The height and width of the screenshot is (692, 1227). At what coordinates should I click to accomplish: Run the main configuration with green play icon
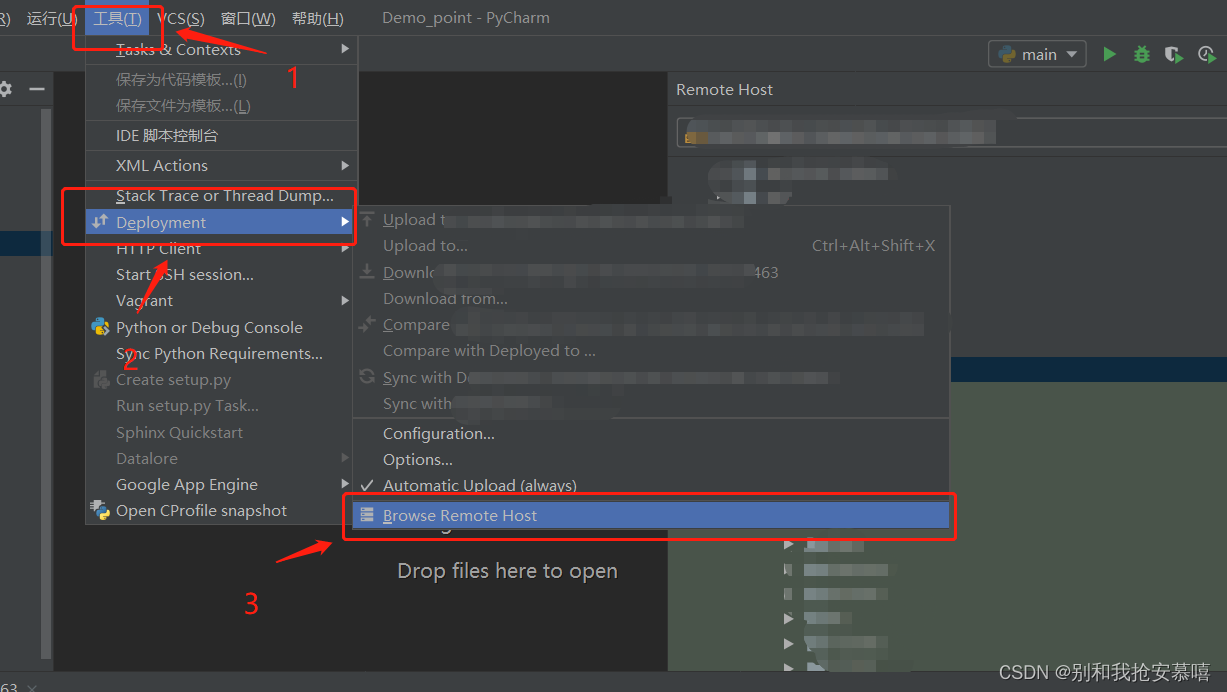point(1109,54)
